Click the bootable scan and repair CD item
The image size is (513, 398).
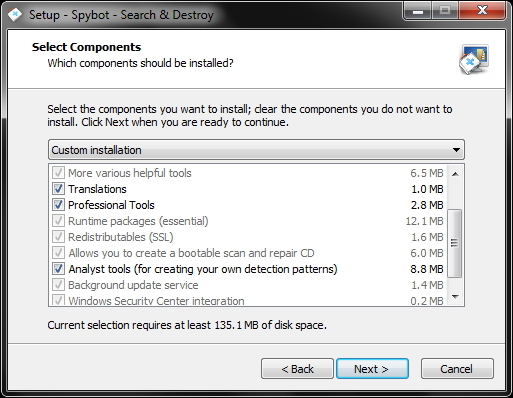[x=248, y=253]
